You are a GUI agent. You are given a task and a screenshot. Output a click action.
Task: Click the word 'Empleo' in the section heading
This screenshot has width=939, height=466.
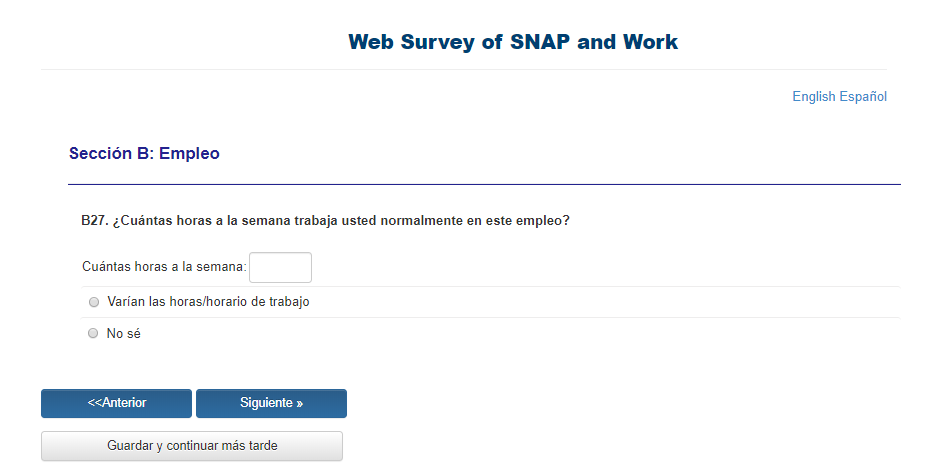pyautogui.click(x=189, y=154)
